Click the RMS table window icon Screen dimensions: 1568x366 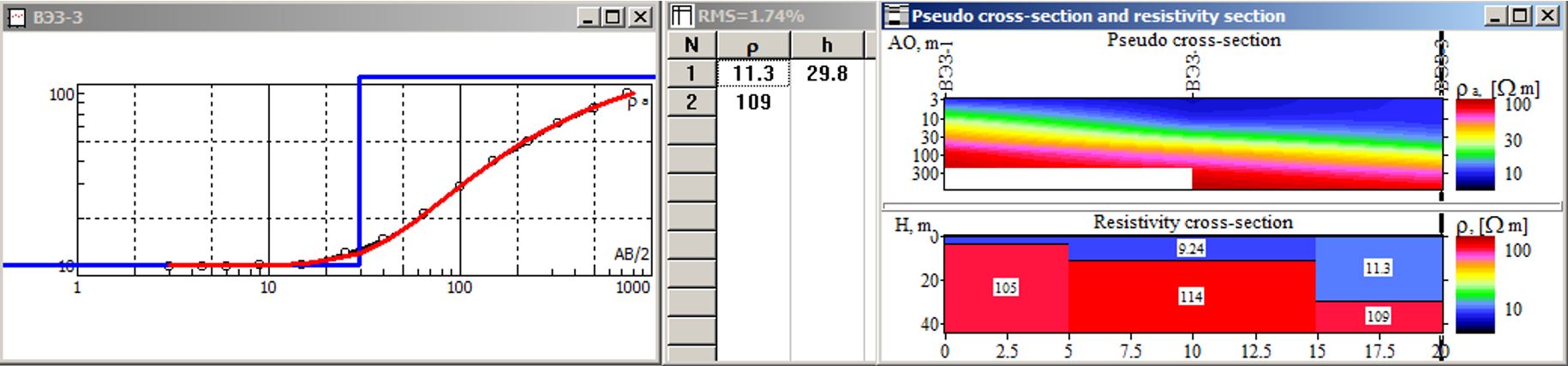(681, 16)
